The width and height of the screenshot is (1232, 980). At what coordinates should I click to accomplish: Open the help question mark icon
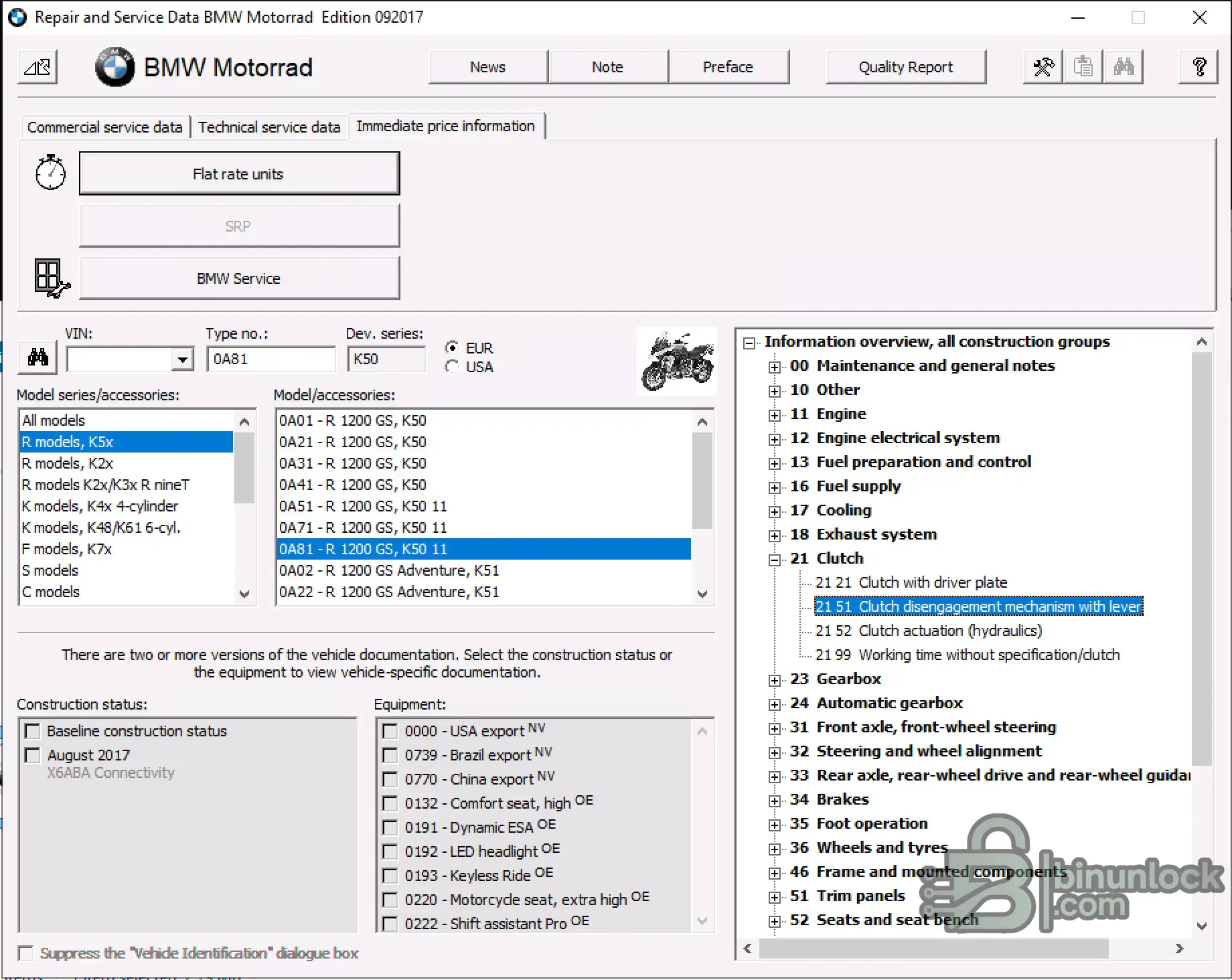[x=1199, y=67]
